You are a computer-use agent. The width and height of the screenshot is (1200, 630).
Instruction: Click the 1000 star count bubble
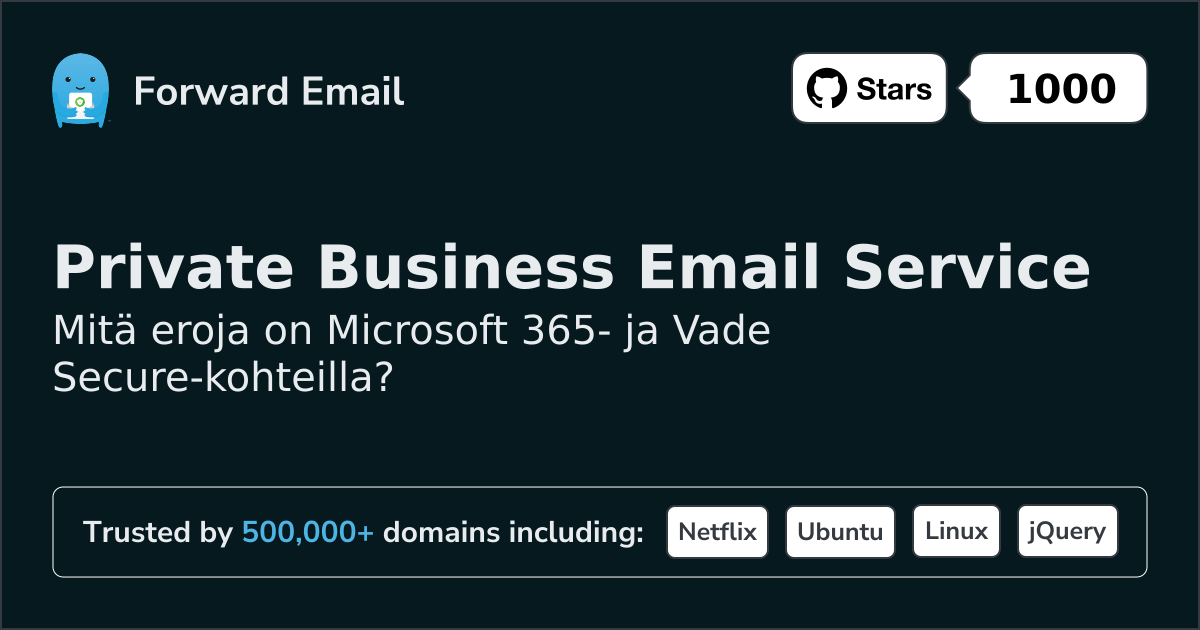point(1060,89)
